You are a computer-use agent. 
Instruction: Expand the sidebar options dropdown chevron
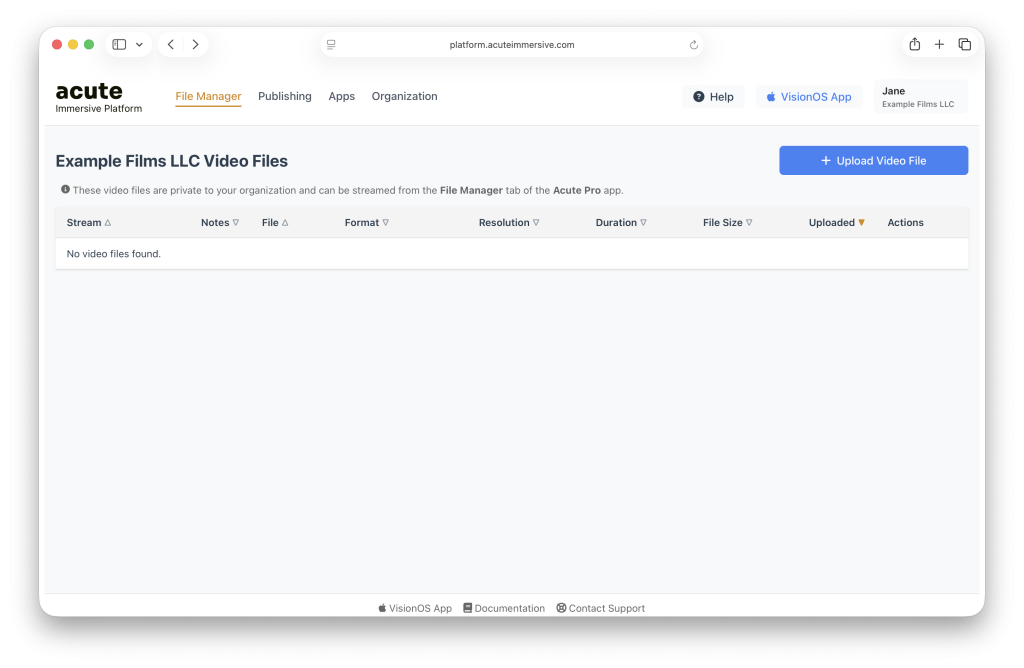[x=139, y=44]
